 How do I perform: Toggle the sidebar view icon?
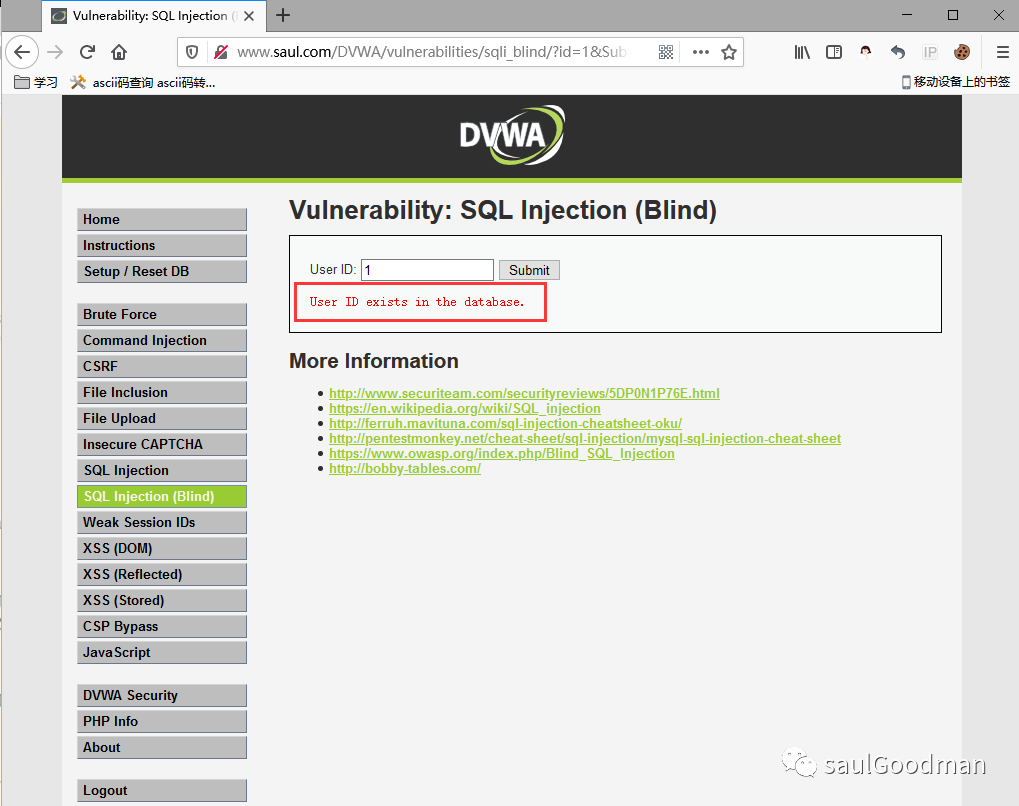click(x=834, y=52)
